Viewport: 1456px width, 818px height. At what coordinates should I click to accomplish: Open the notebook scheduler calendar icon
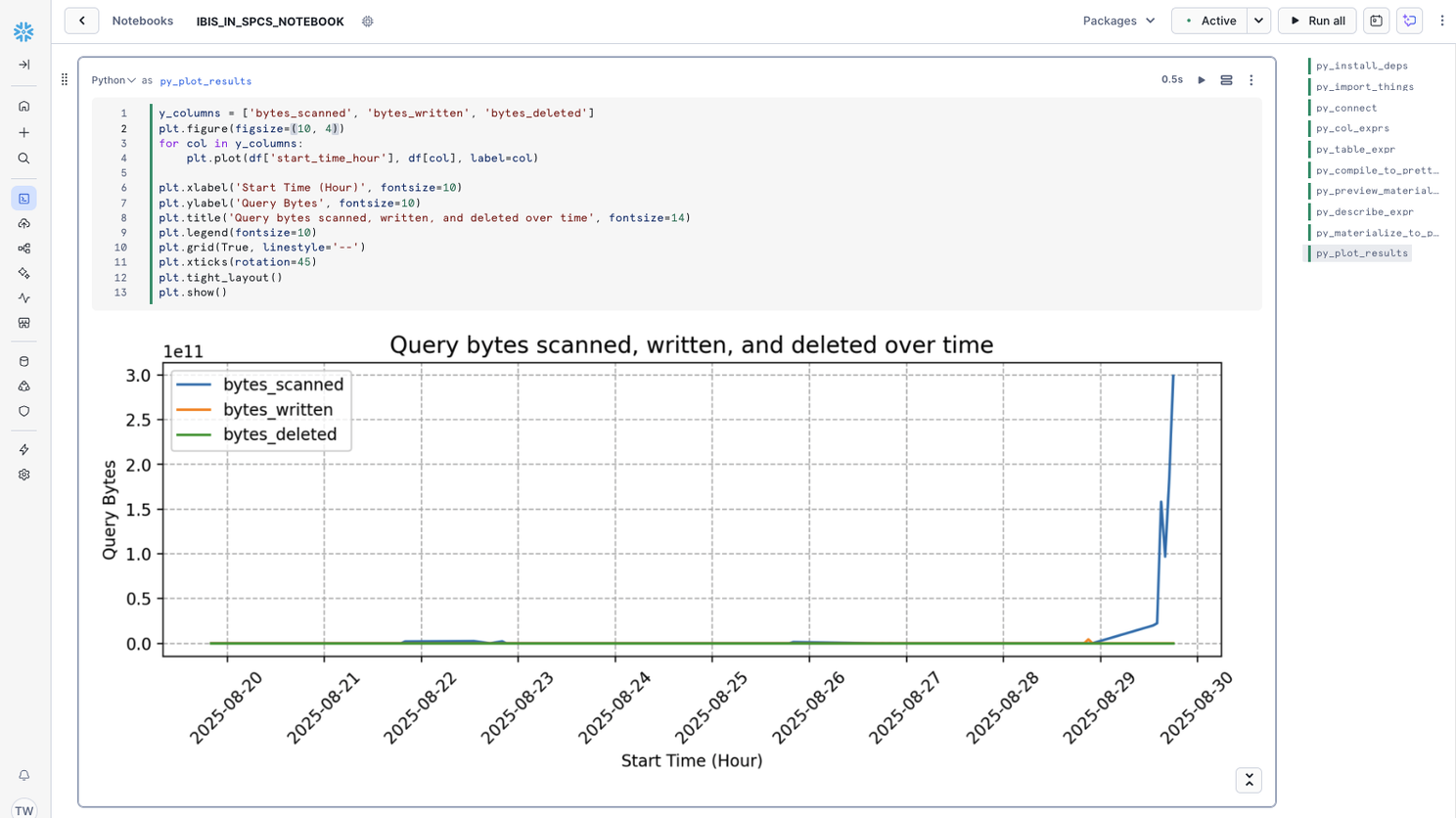(x=1376, y=21)
